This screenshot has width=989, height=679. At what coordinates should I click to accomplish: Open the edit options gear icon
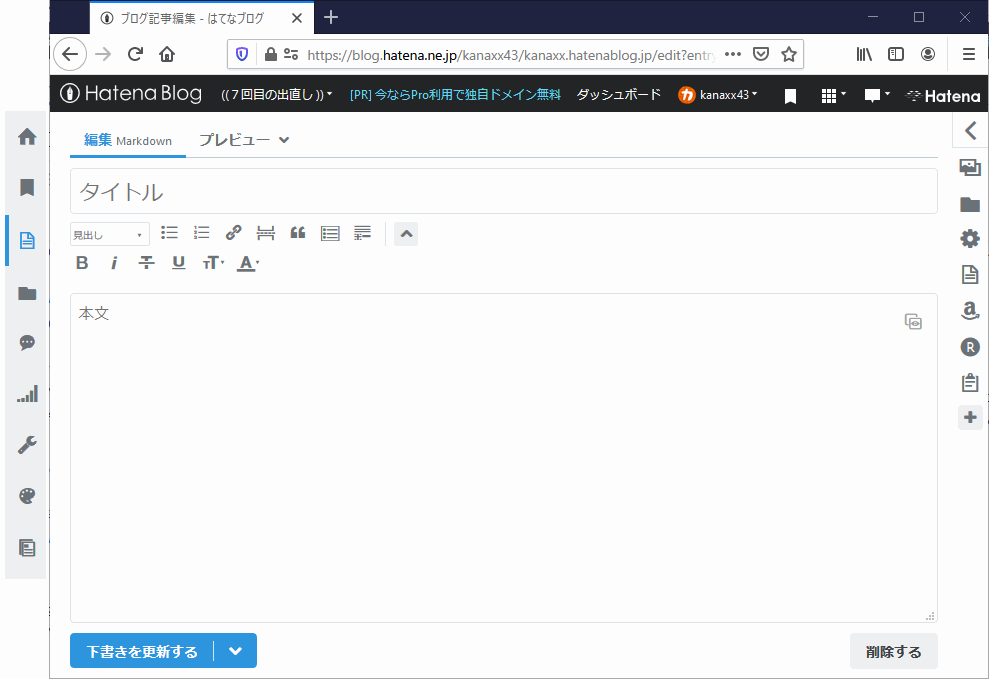pos(970,238)
